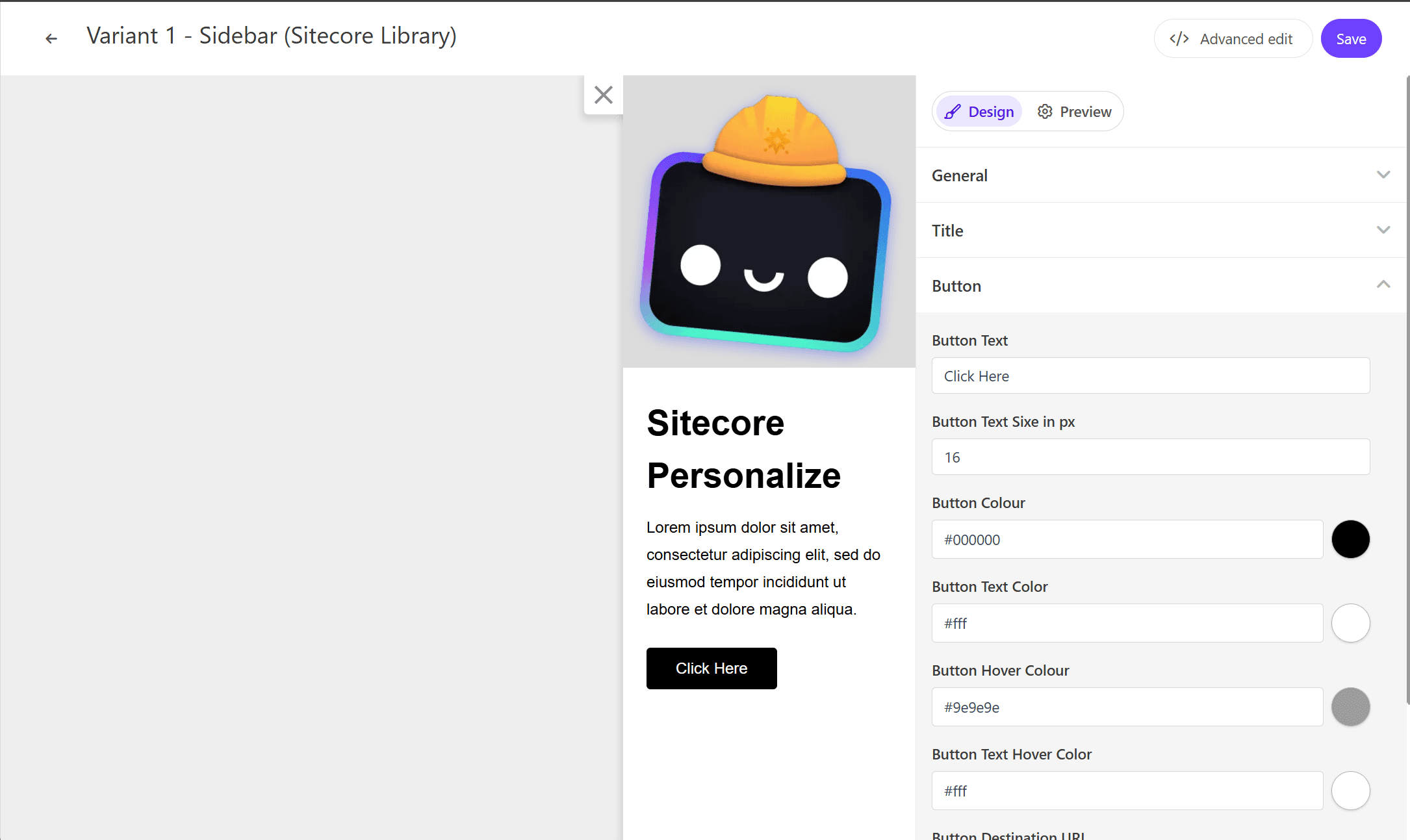Open the Button Text Color swatch

click(1350, 623)
